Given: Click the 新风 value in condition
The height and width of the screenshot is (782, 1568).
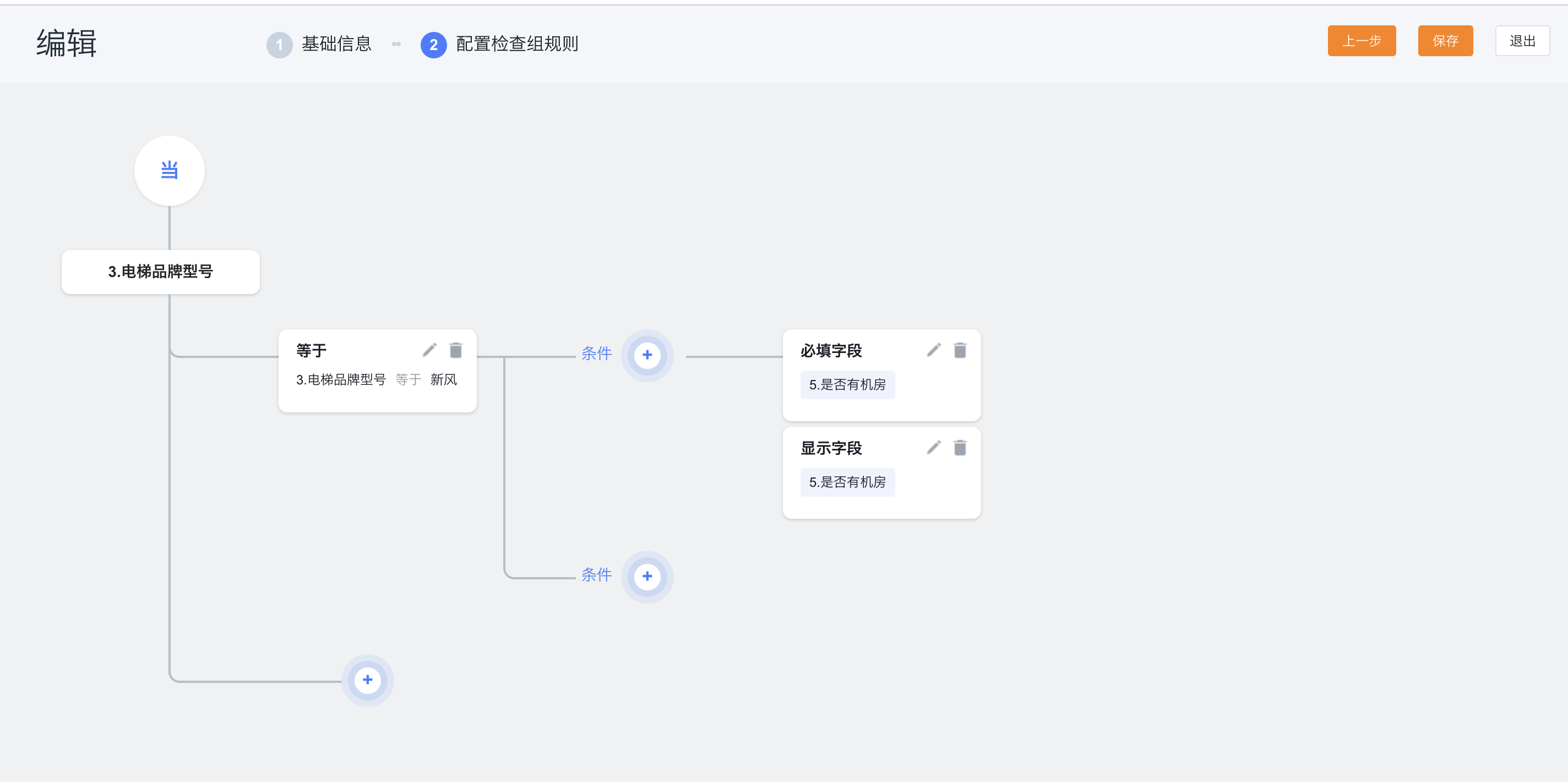Looking at the screenshot, I should point(444,380).
